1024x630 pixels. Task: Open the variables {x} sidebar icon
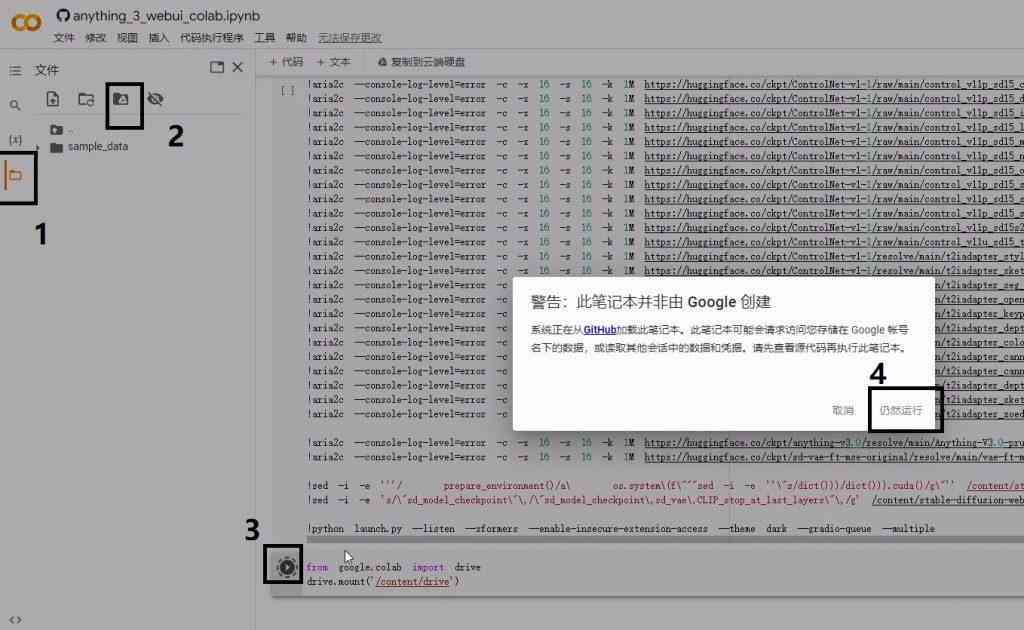[15, 140]
